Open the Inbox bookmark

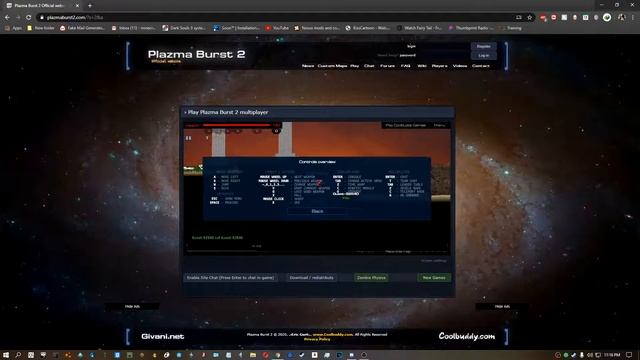click(133, 28)
